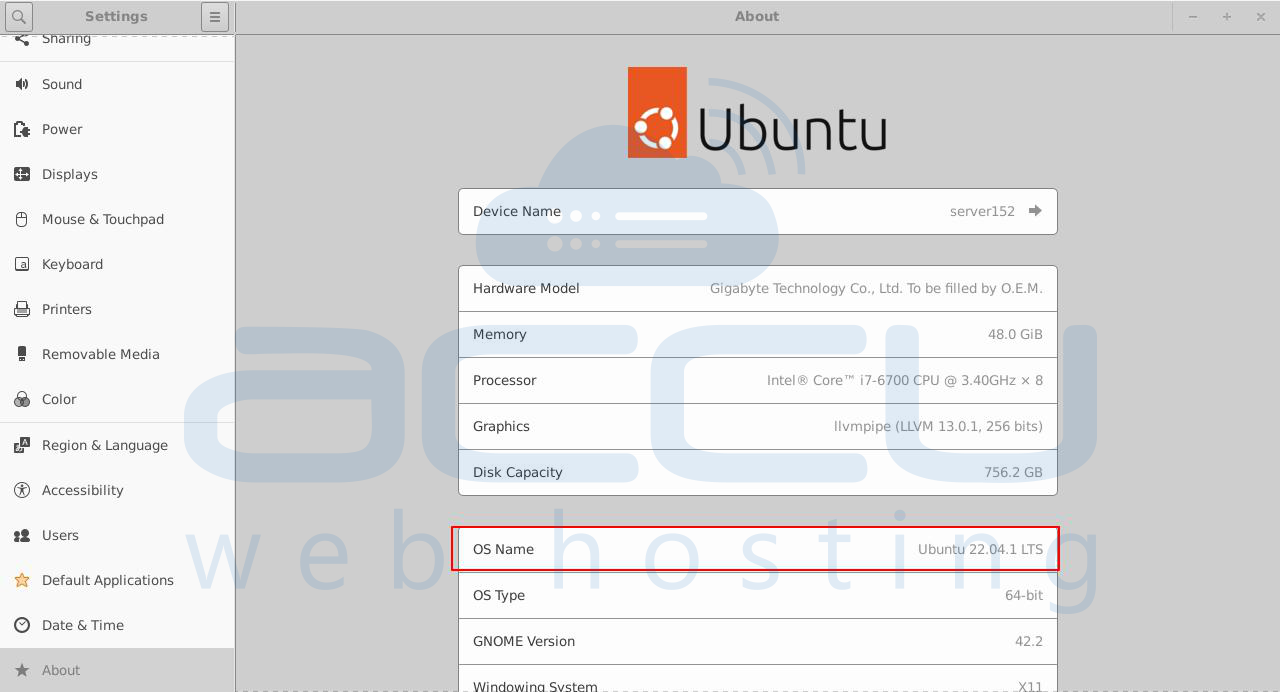Click the Users icon in sidebar

(x=22, y=535)
